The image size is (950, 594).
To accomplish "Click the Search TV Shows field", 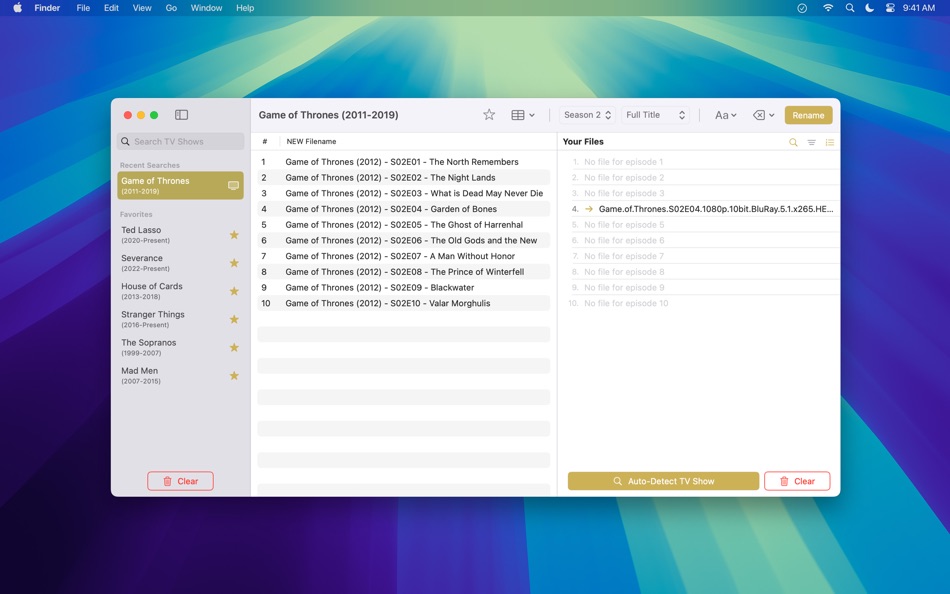I will click(181, 141).
